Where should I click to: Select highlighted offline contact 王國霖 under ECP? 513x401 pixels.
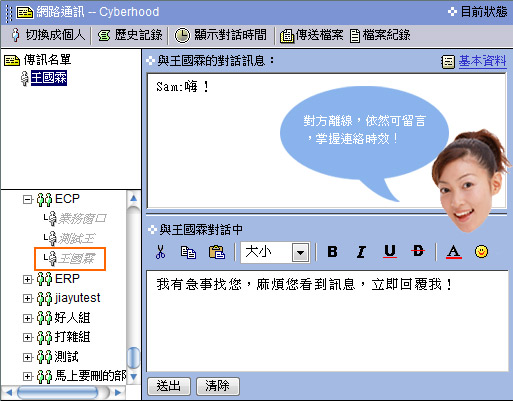point(77,258)
